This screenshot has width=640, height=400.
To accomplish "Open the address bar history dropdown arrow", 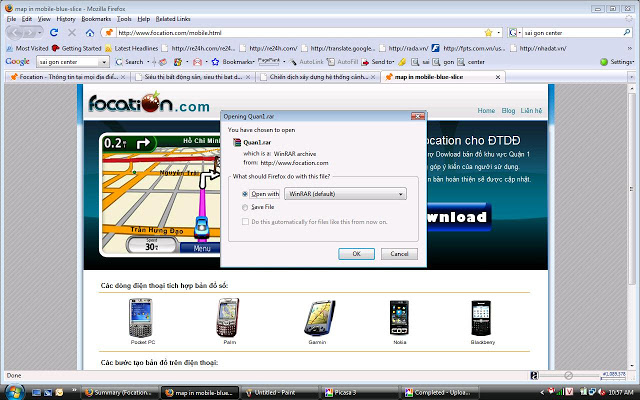I will [x=499, y=32].
